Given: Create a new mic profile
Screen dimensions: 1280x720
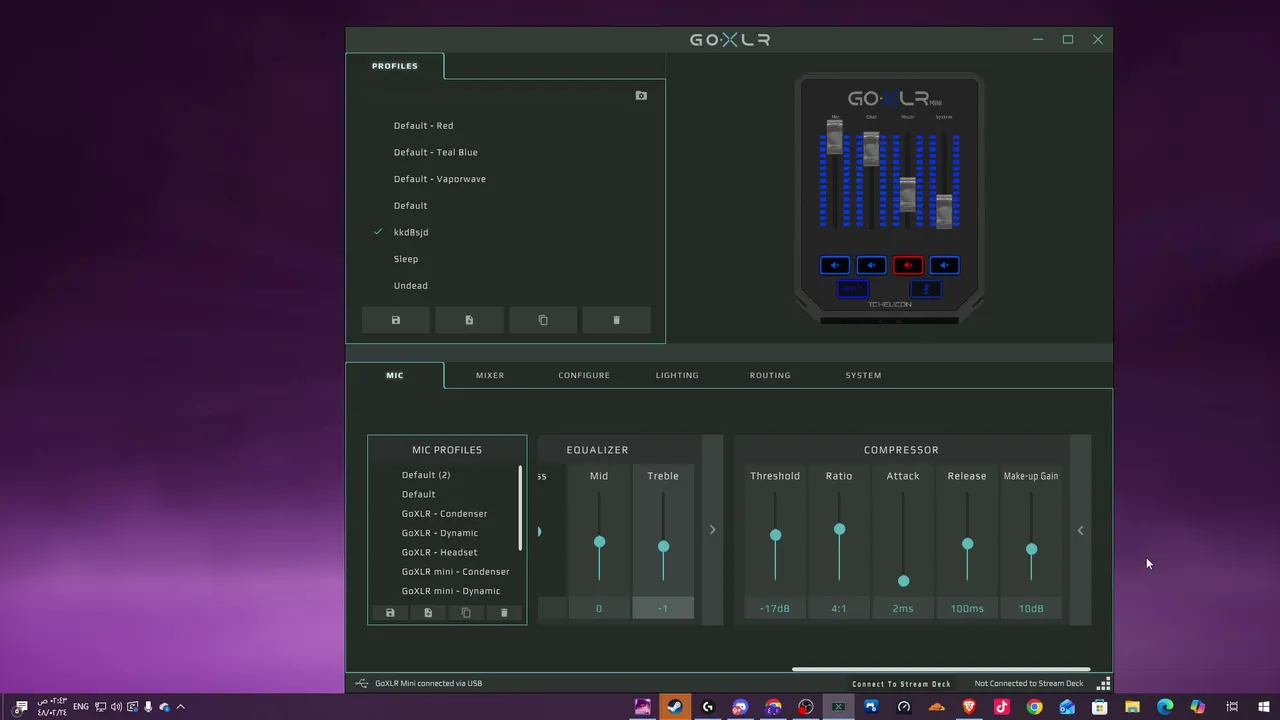Looking at the screenshot, I should click(x=428, y=613).
